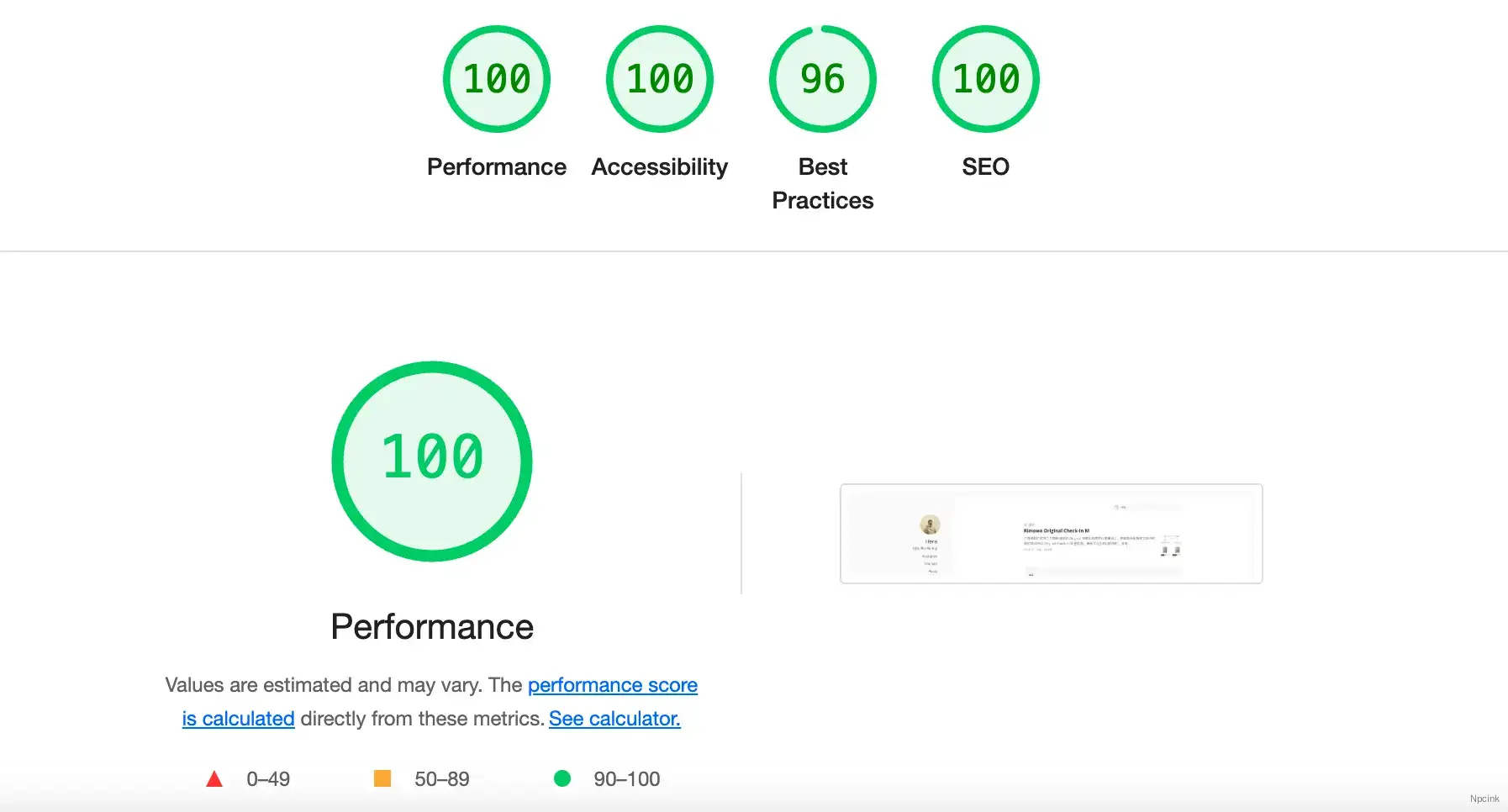Click the Npcink watermark text
1508x812 pixels.
1484,799
